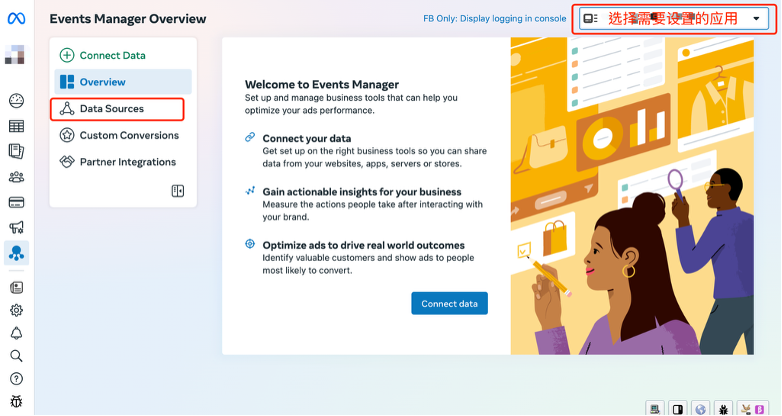782x416 pixels.
Task: Open Partner Integrations in the navigation
Action: tap(123, 162)
